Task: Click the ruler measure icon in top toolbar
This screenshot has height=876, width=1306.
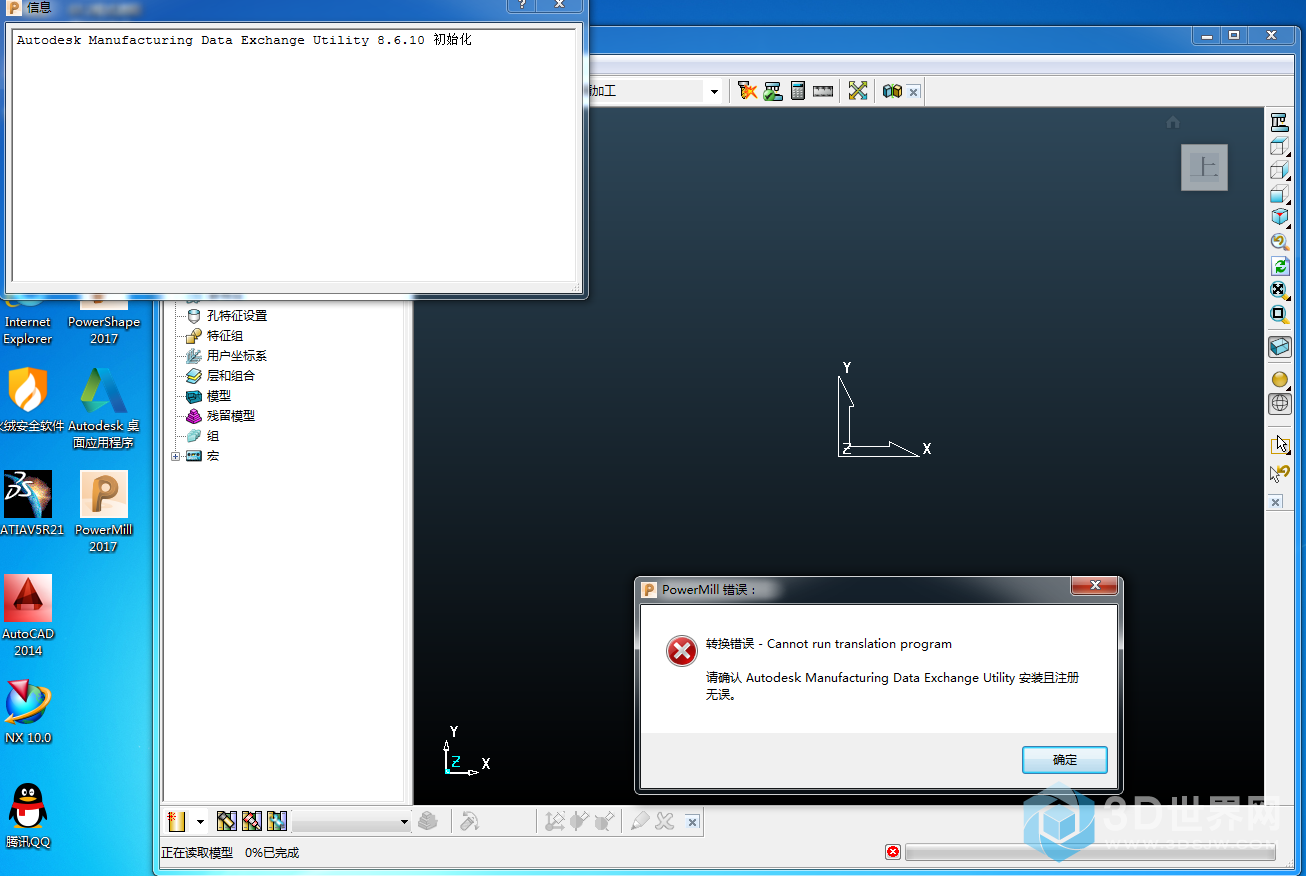Action: coord(823,91)
